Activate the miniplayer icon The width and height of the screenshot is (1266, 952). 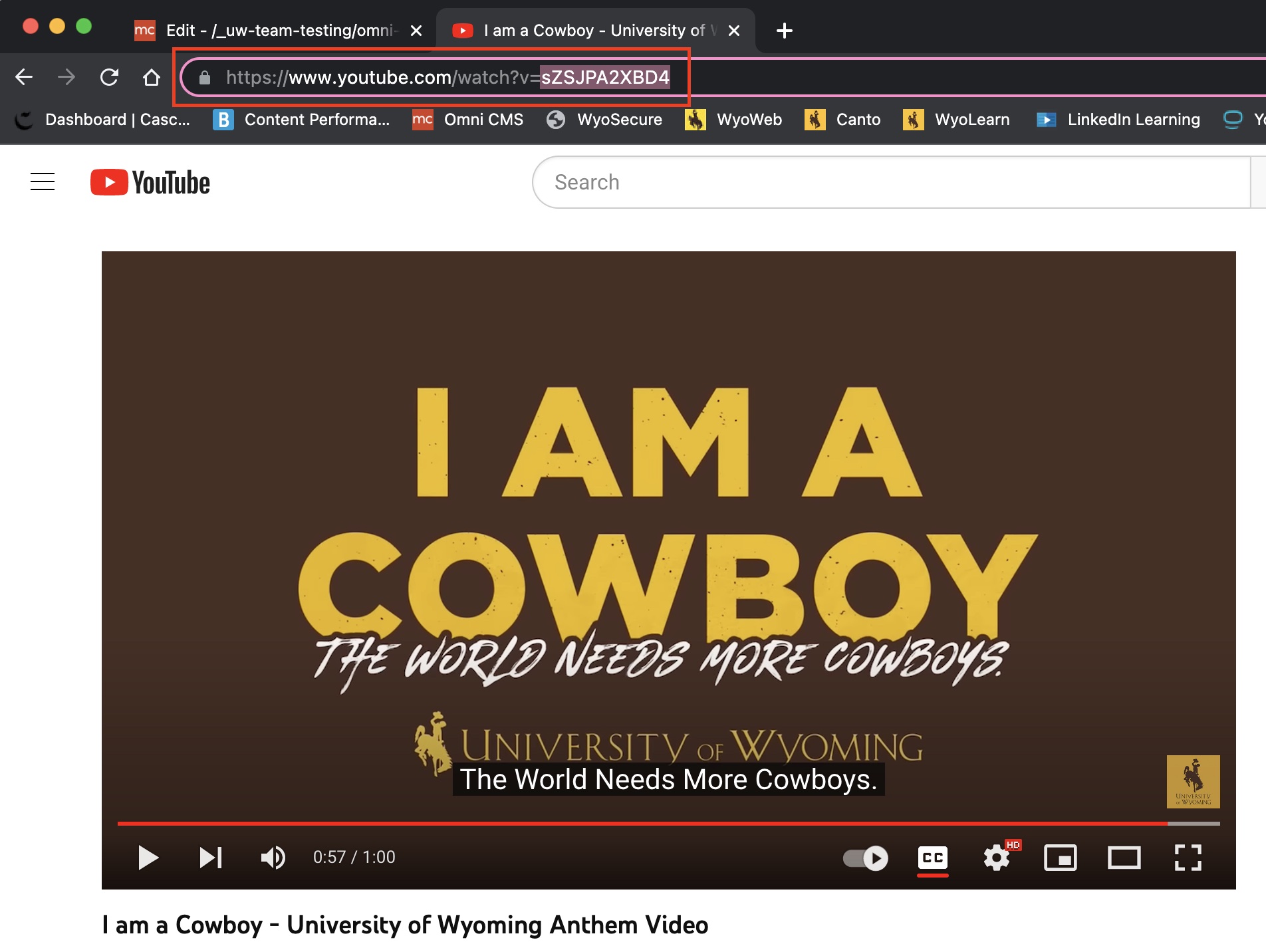(x=1060, y=858)
